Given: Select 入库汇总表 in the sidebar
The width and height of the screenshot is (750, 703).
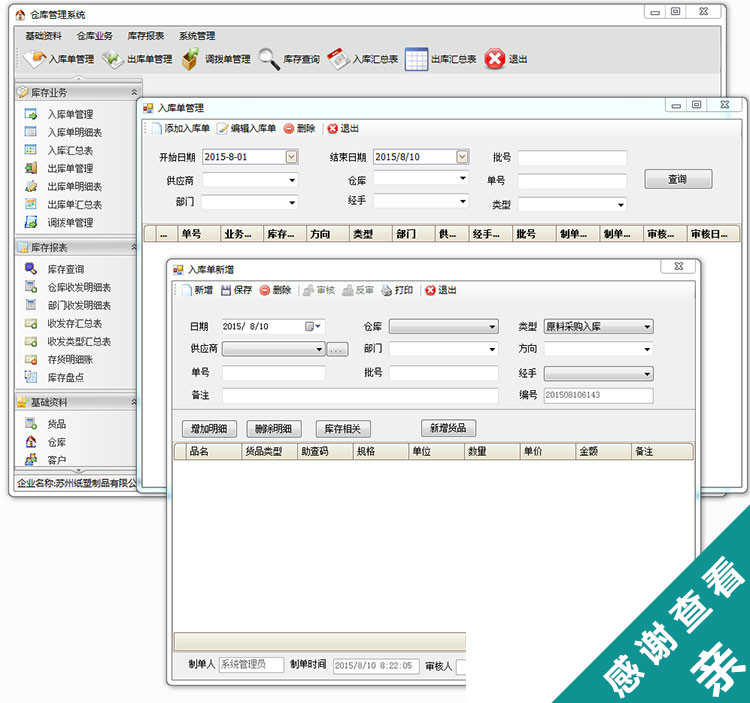Looking at the screenshot, I should pos(70,151).
